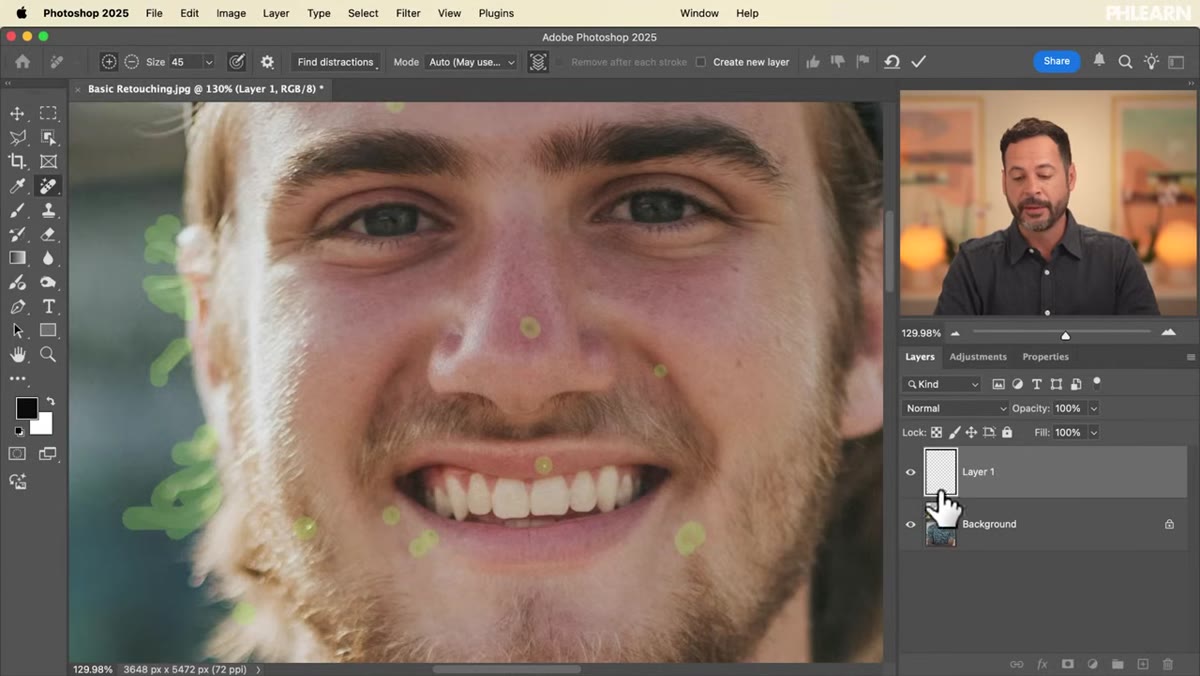Select the Crop tool
The height and width of the screenshot is (676, 1200).
pos(17,162)
